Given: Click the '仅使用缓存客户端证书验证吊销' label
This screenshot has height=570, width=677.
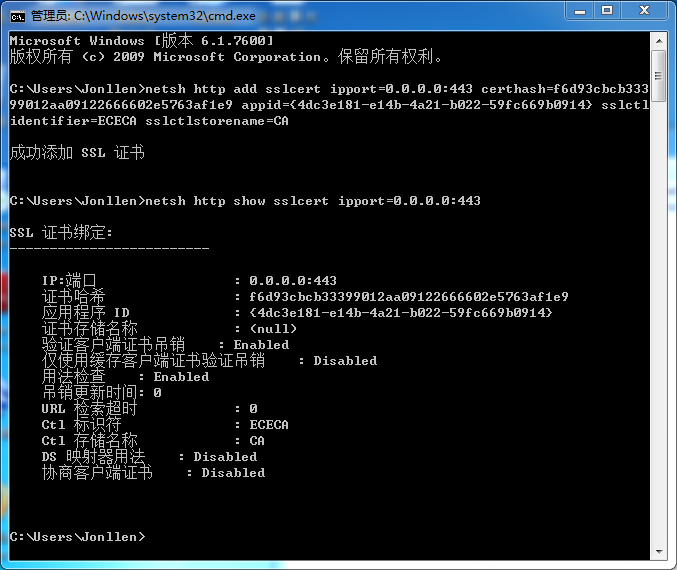Looking at the screenshot, I should (x=153, y=361).
